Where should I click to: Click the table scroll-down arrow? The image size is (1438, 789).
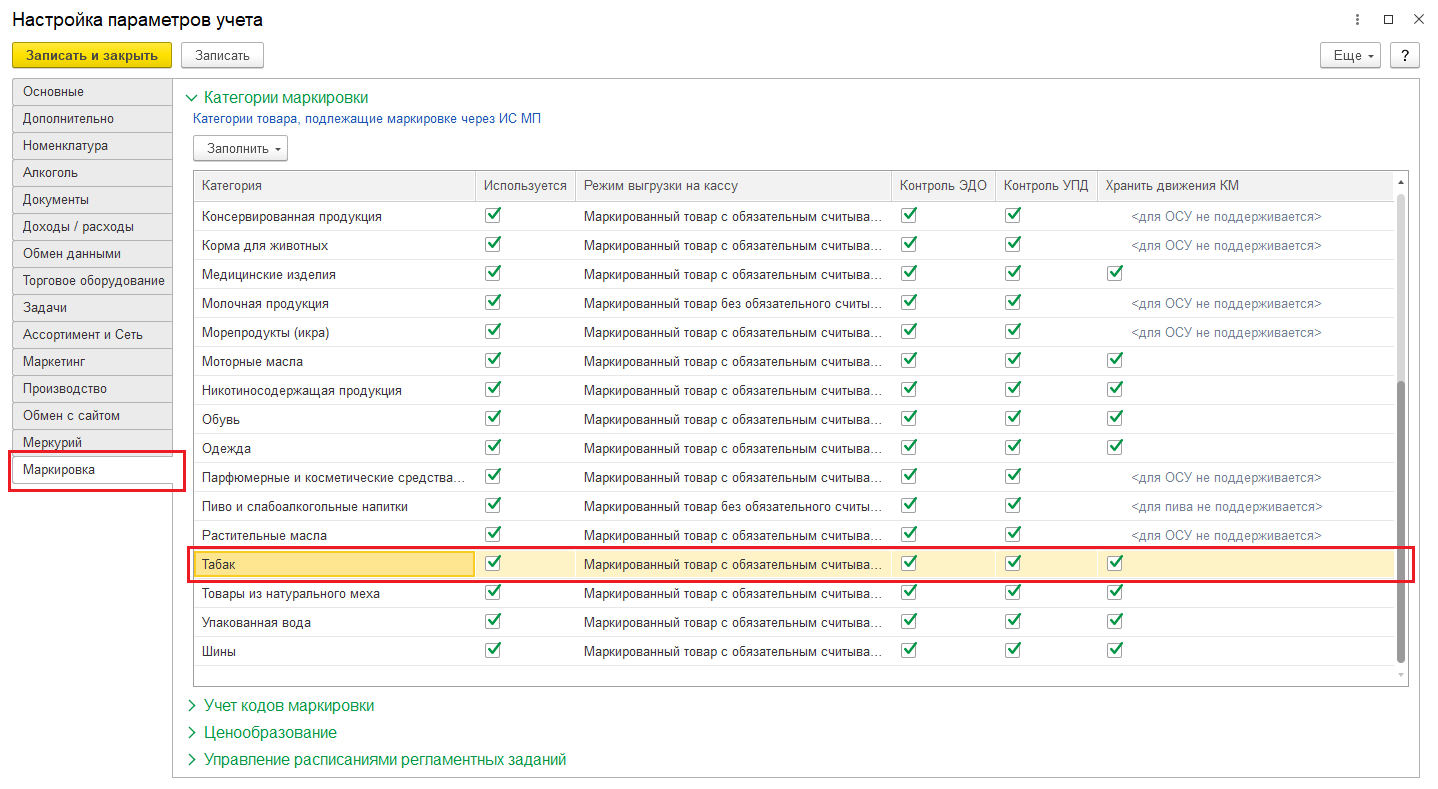[1400, 675]
